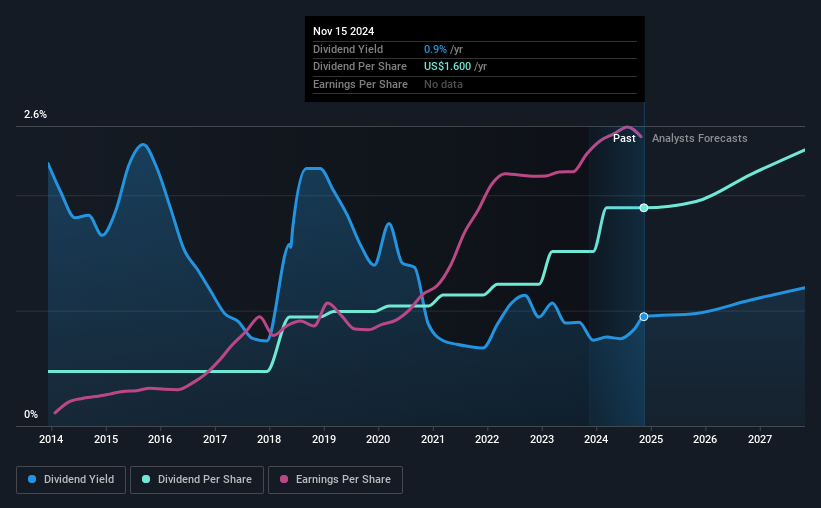The width and height of the screenshot is (821, 508).
Task: Click the 2027 x-axis year label
Action: pos(760,439)
